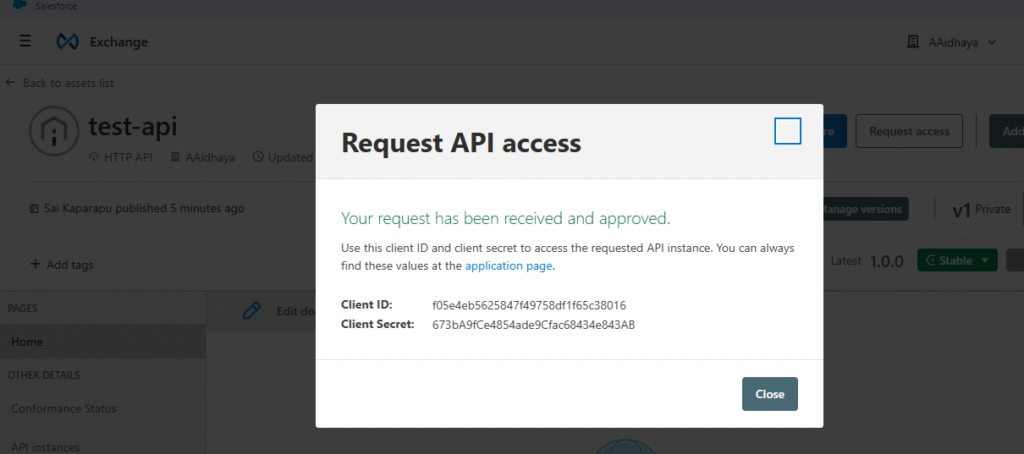Click the back arrow to assets list

(10, 83)
